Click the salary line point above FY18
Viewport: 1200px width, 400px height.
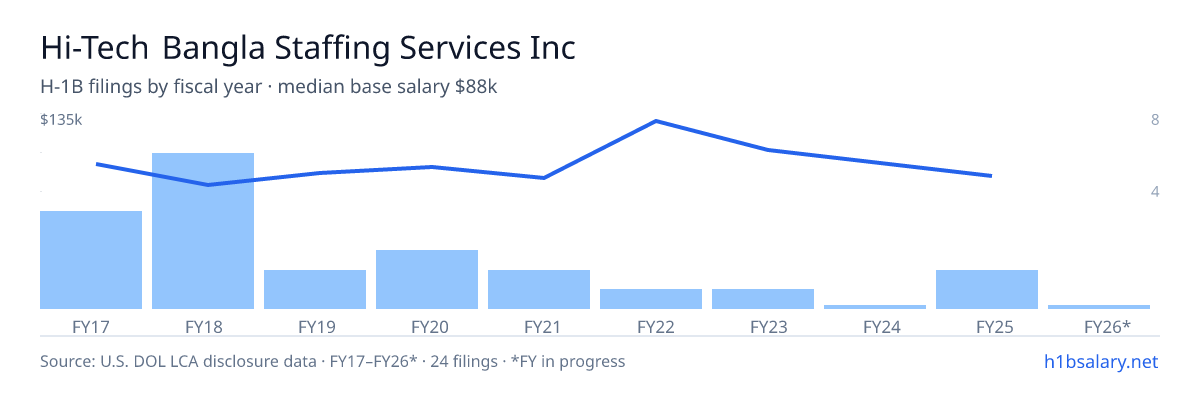[x=207, y=185]
